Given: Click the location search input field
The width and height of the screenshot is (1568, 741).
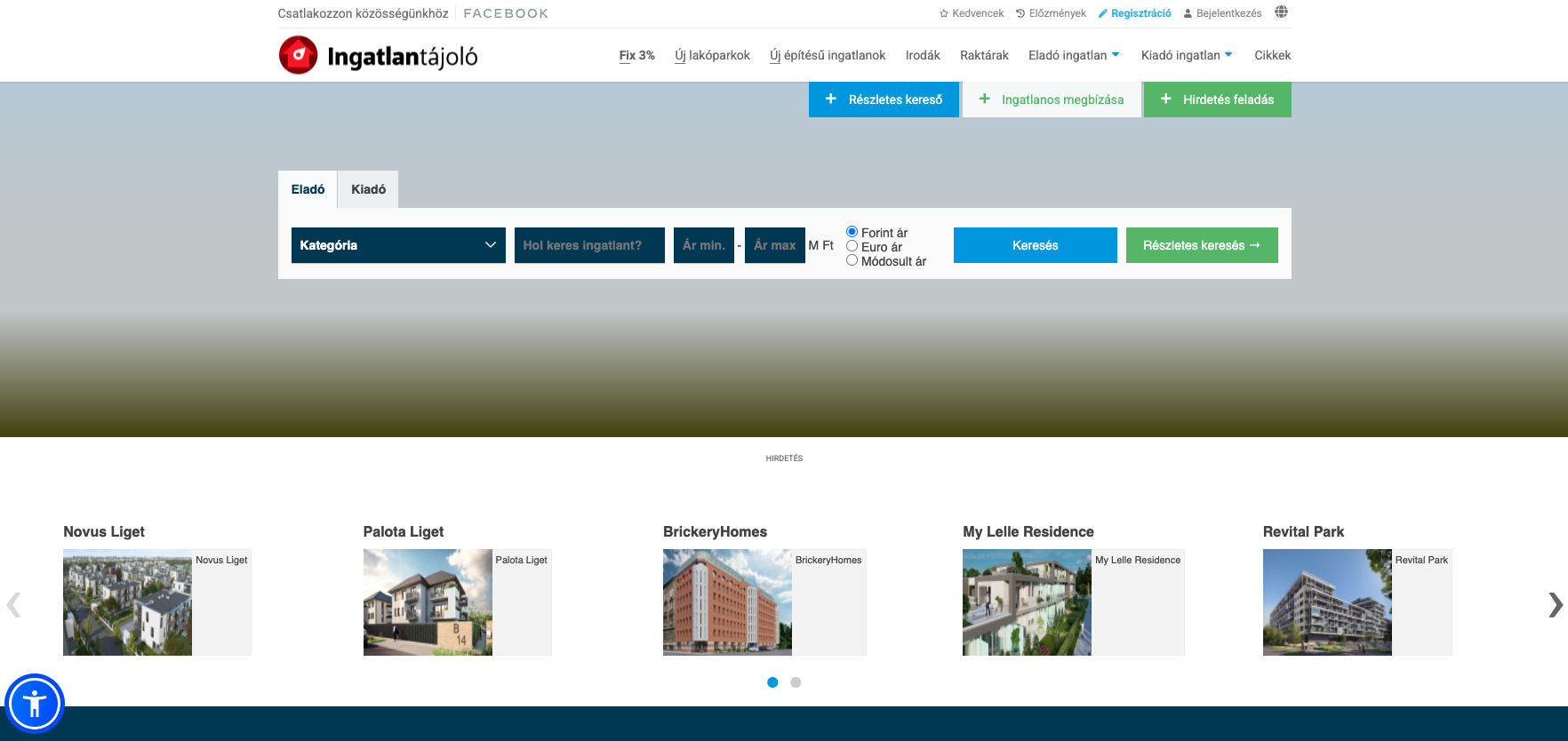Looking at the screenshot, I should pos(589,245).
